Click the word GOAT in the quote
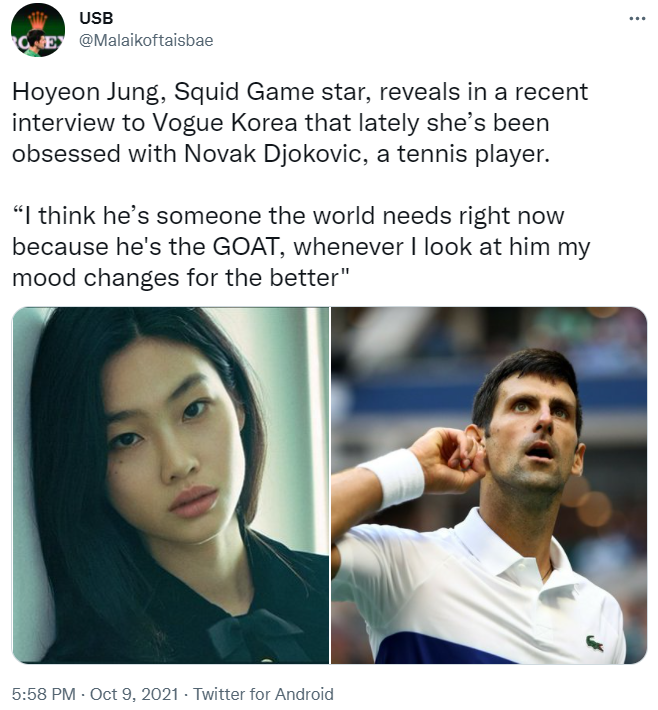Image resolution: width=658 pixels, height=710 pixels. click(x=245, y=247)
